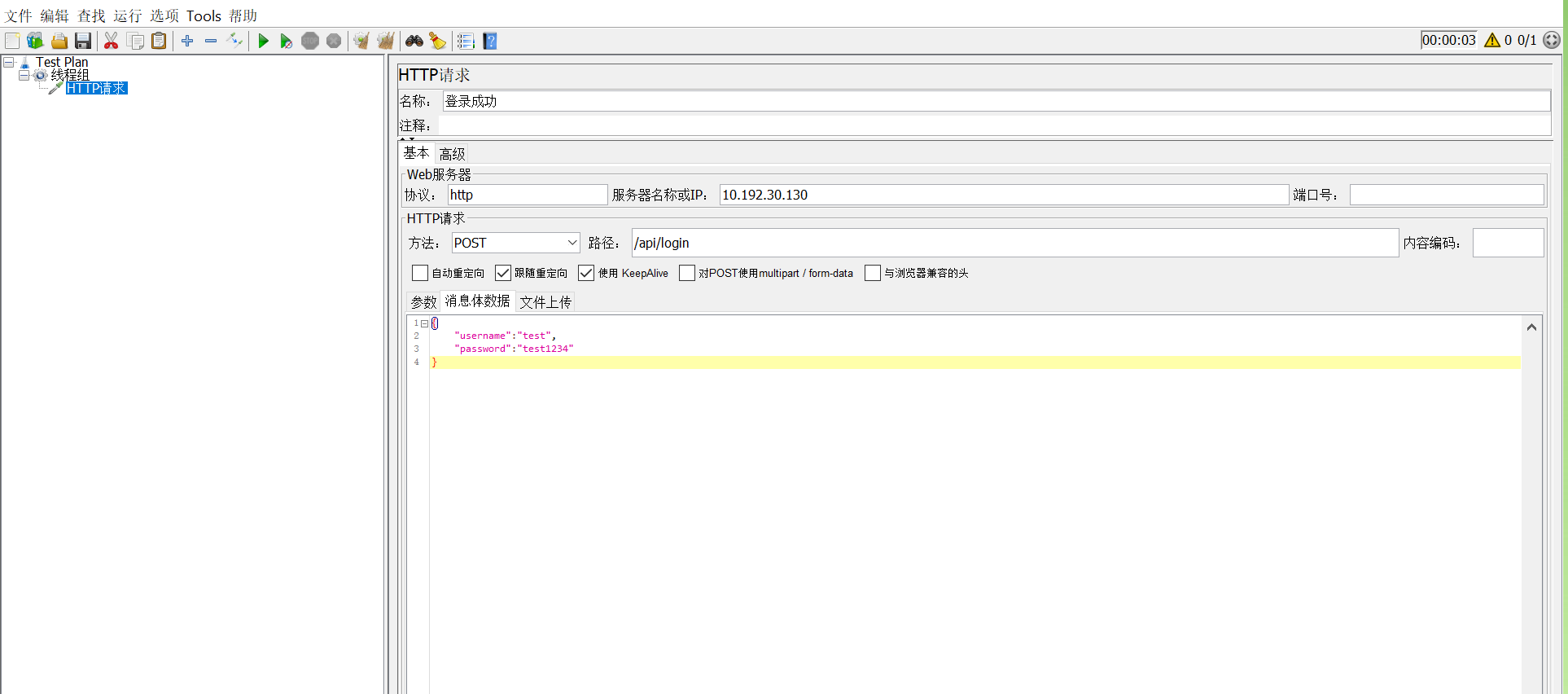Collapse the Test Plan tree node
The width and height of the screenshot is (1568, 694).
pyautogui.click(x=8, y=62)
